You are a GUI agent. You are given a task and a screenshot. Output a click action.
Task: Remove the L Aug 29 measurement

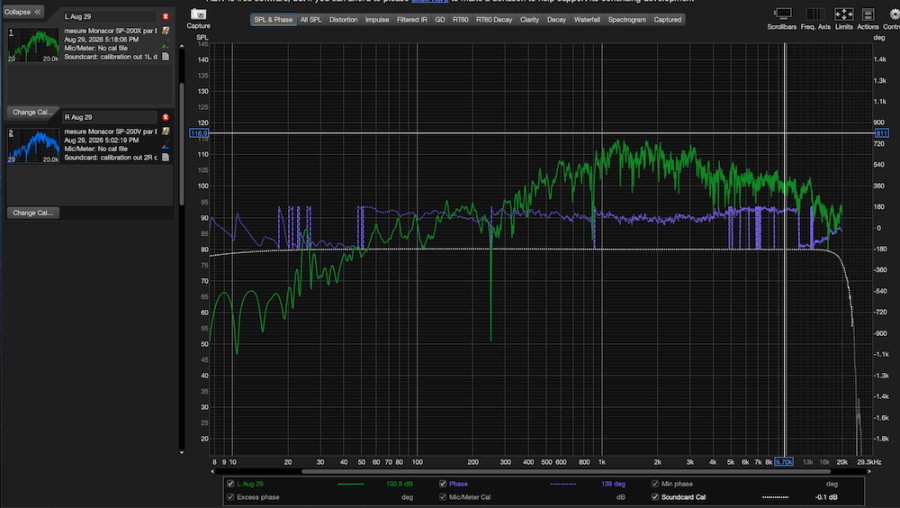[x=165, y=17]
